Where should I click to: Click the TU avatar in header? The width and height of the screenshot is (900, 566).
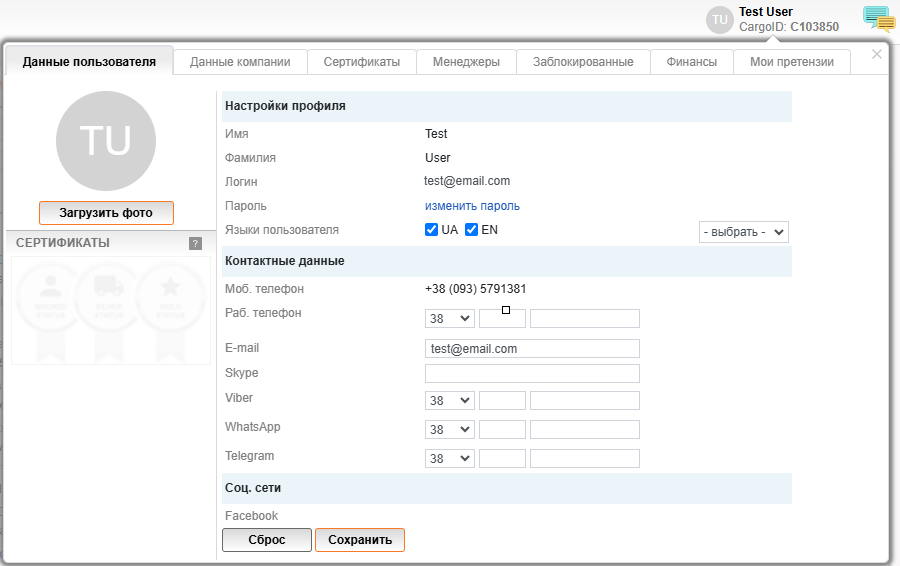point(719,20)
